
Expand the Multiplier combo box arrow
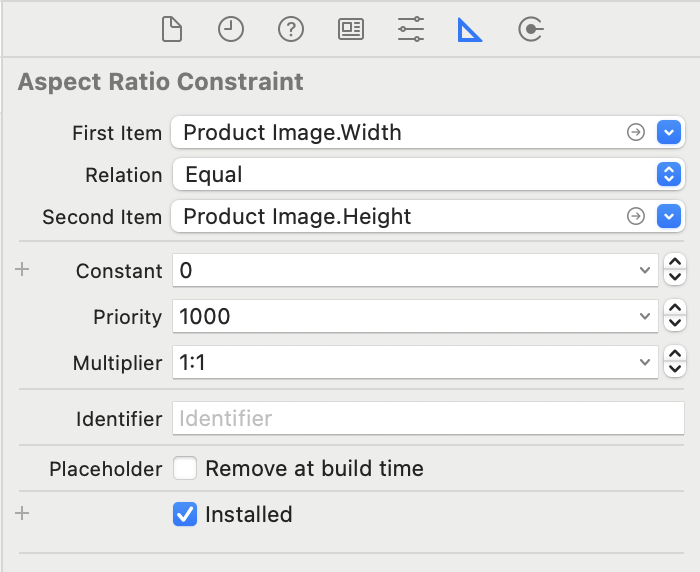click(x=645, y=362)
